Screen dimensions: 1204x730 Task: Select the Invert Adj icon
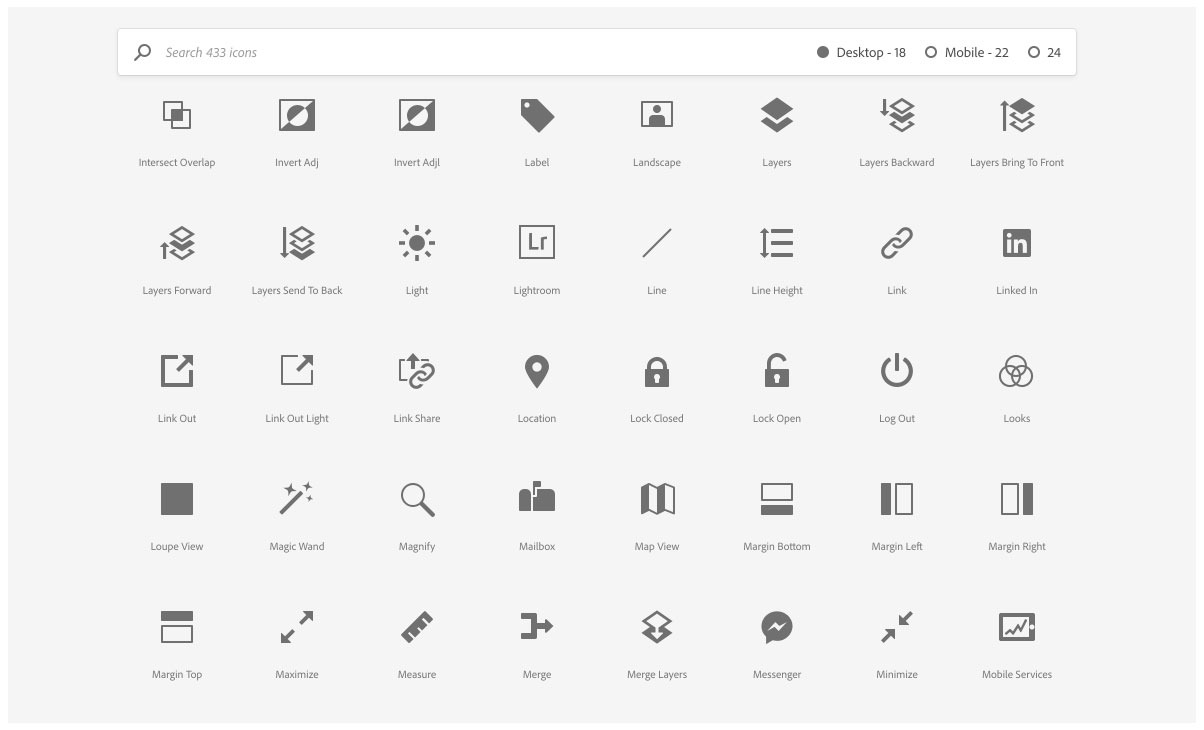296,114
